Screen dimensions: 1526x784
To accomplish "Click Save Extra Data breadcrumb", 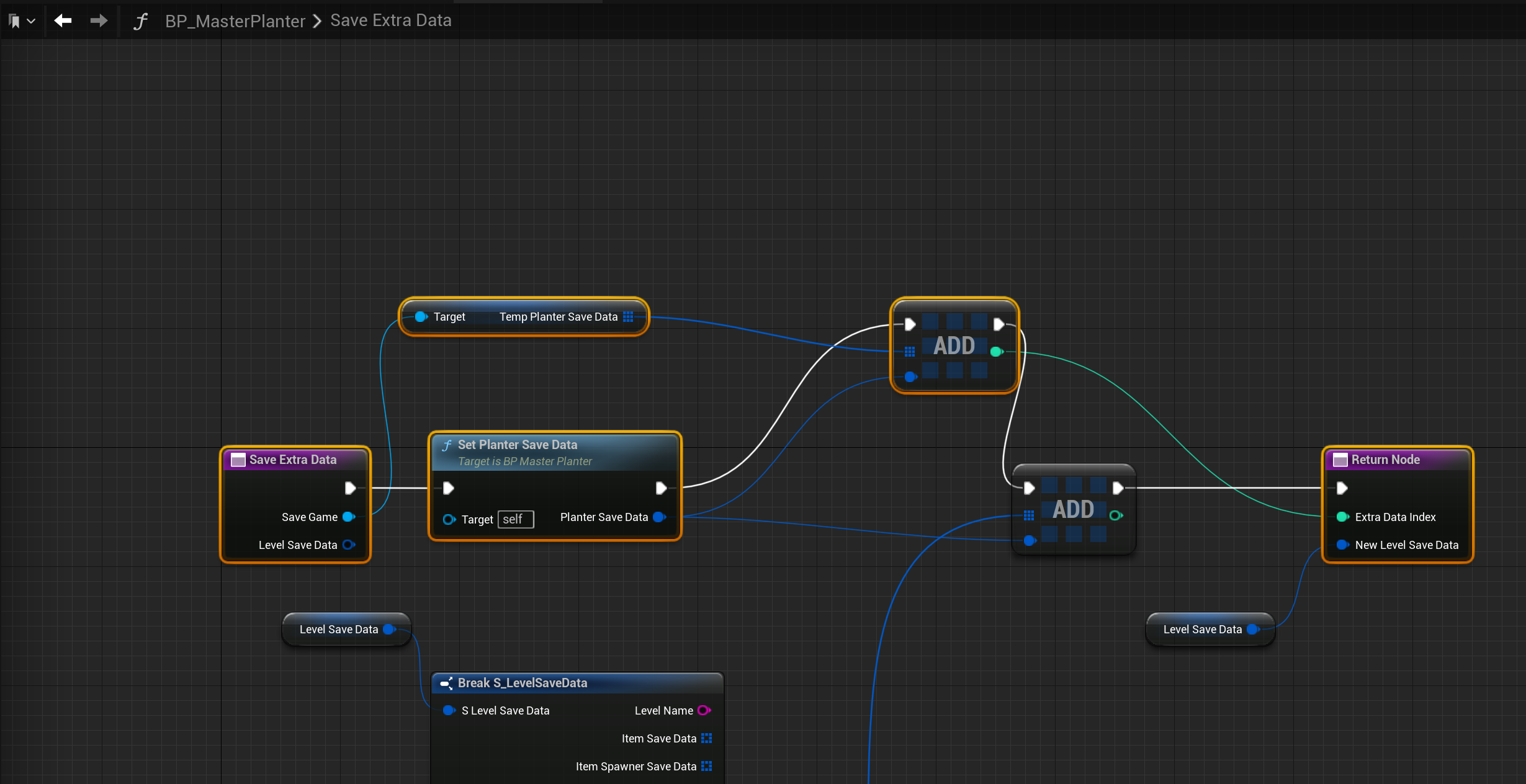I will (390, 20).
